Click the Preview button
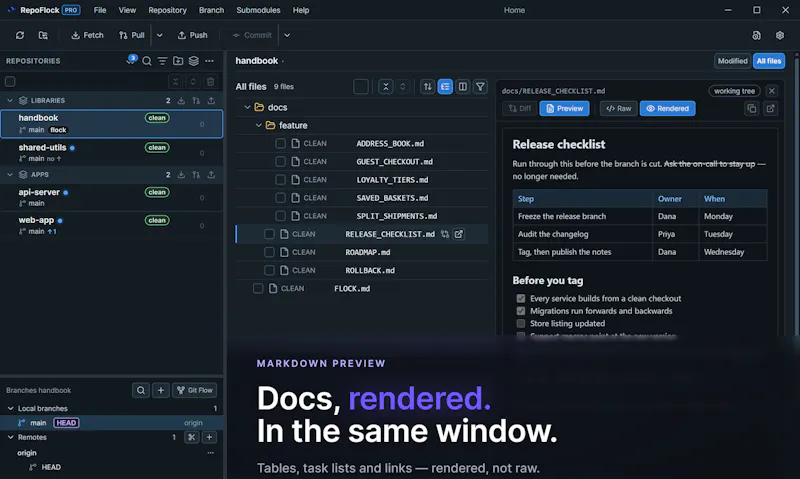 point(564,109)
